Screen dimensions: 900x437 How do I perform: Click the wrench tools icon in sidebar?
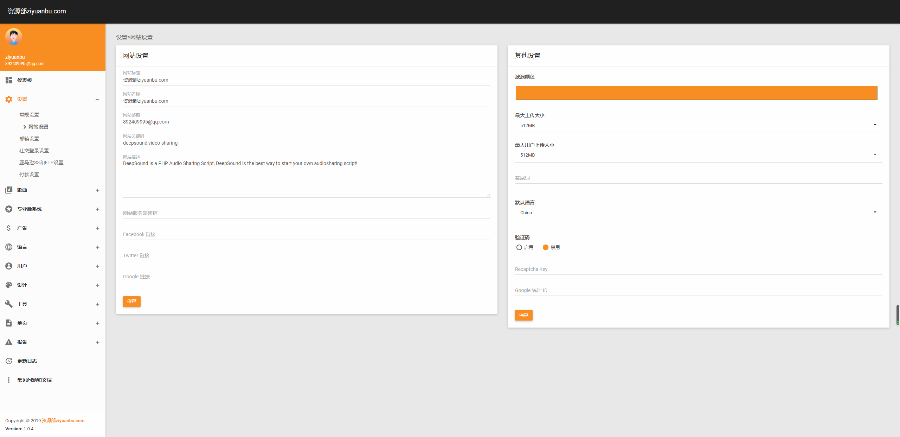click(x=9, y=303)
